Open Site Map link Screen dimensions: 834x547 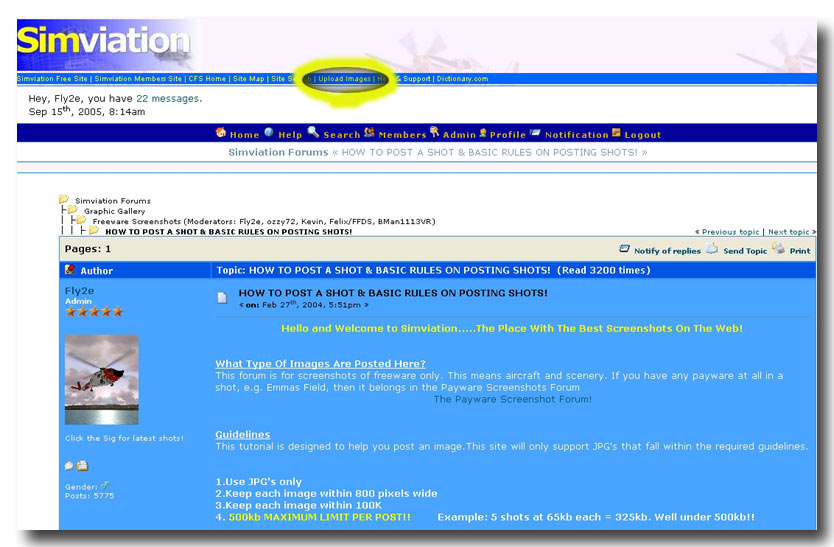[x=248, y=79]
